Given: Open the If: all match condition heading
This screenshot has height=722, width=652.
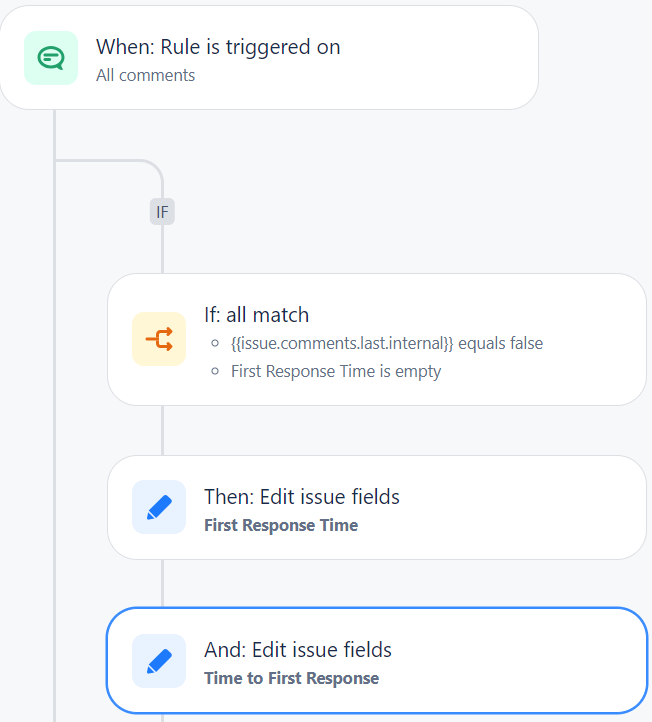Looking at the screenshot, I should coord(256,315).
